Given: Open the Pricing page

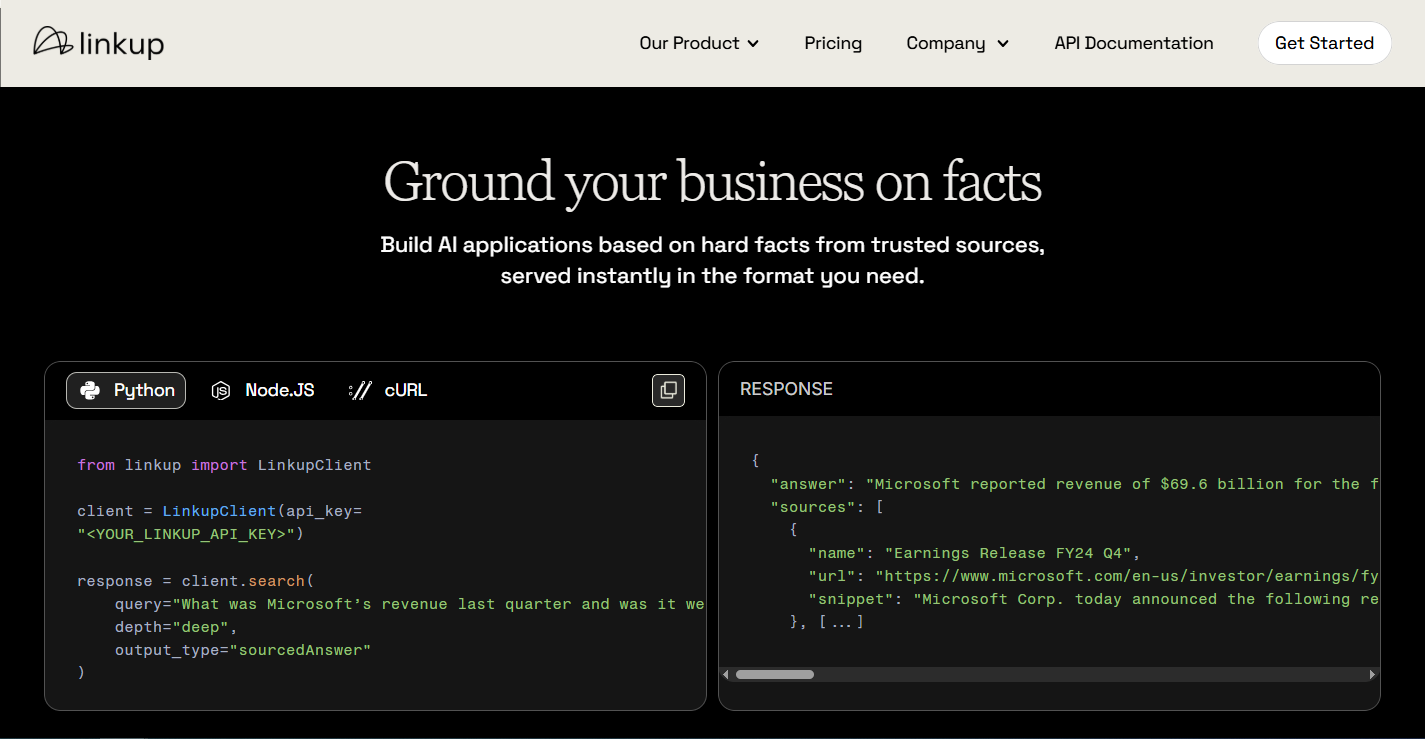Looking at the screenshot, I should pos(833,43).
